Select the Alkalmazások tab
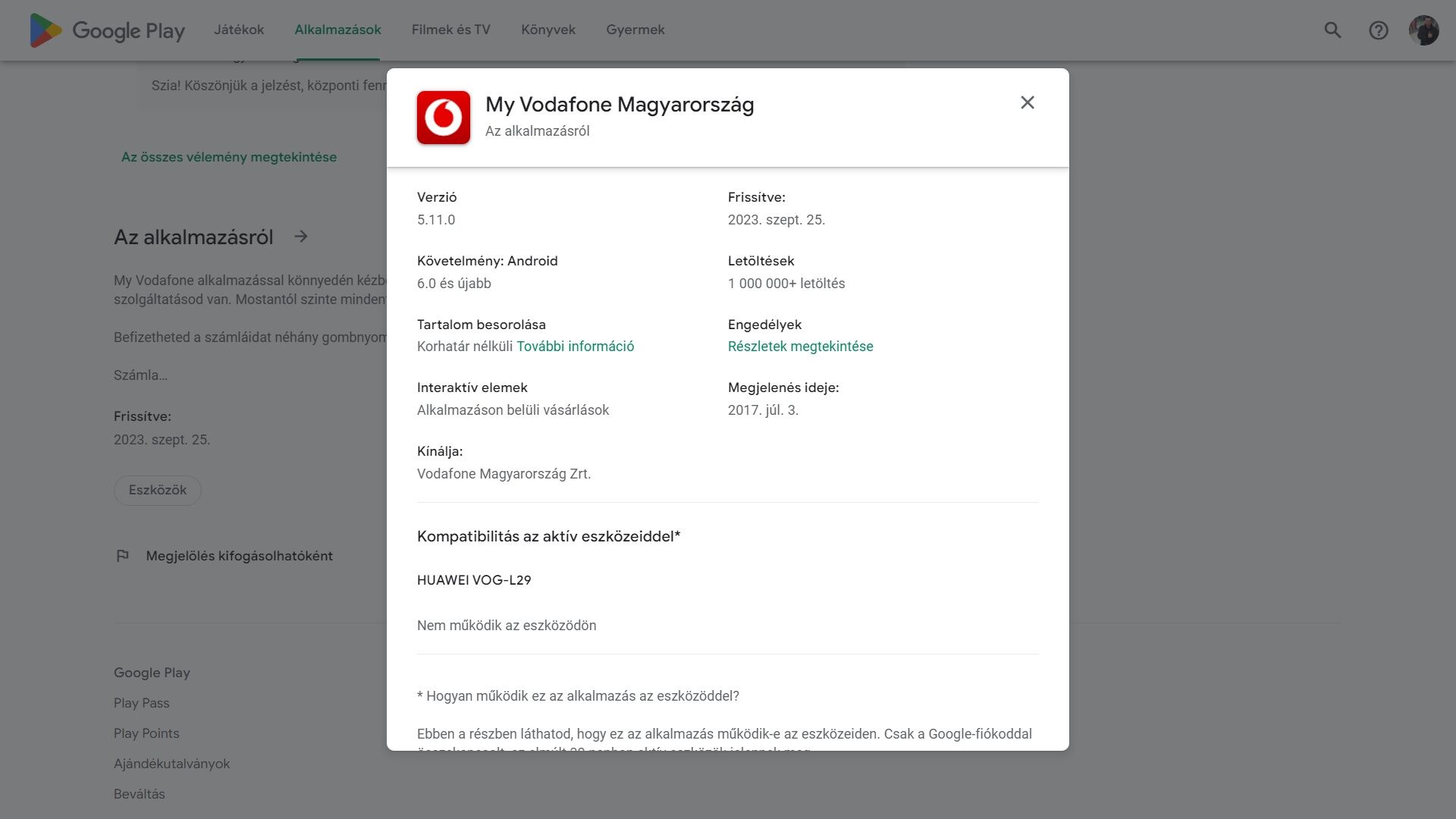 [x=337, y=30]
